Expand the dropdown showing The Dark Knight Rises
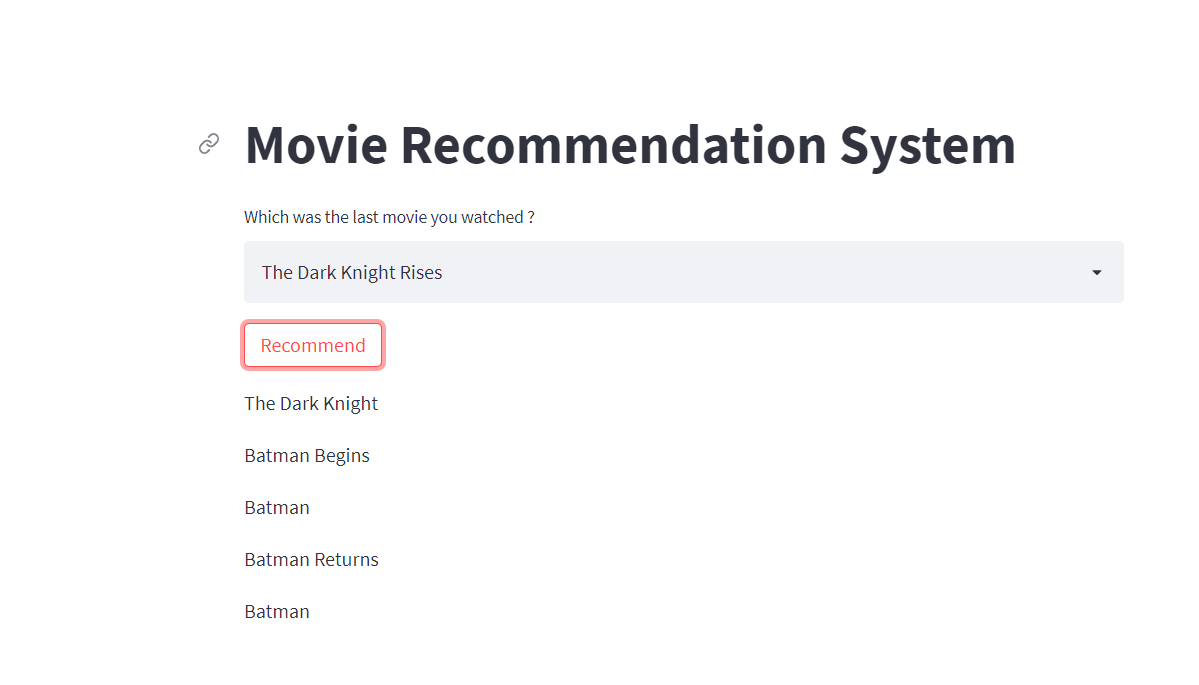Image resolution: width=1199 pixels, height=685 pixels. 1096,271
